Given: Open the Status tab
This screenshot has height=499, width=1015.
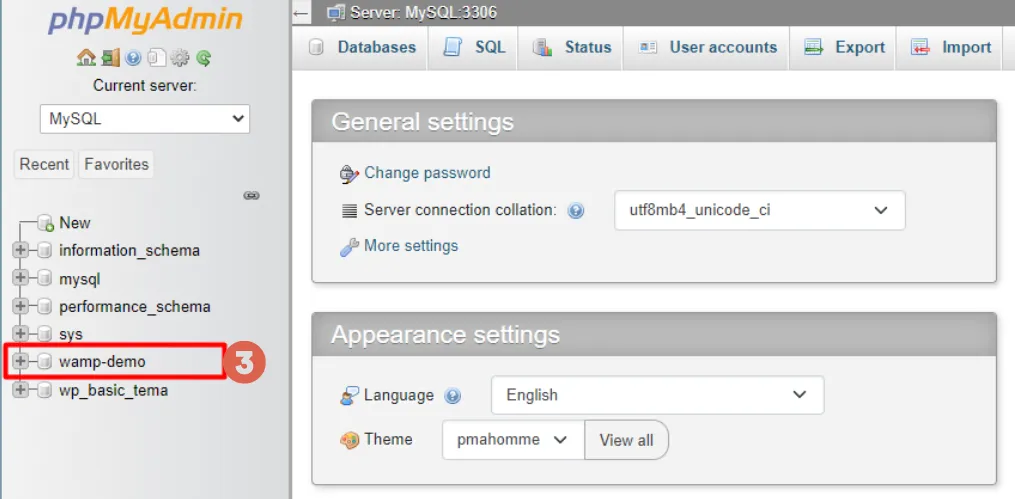Looking at the screenshot, I should [x=571, y=47].
